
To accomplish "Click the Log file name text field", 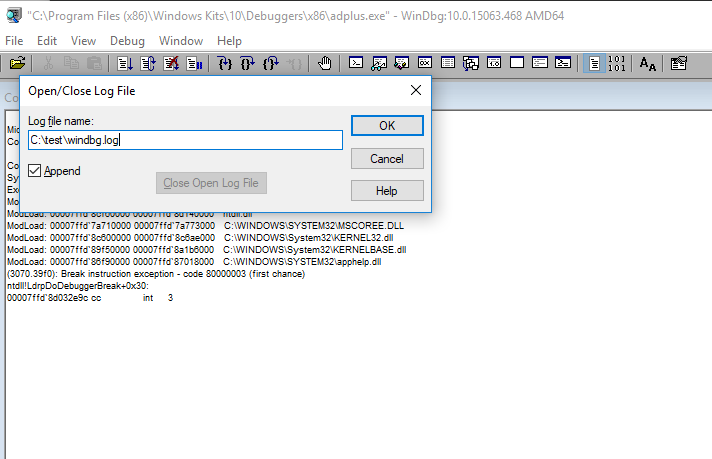I will (x=185, y=140).
